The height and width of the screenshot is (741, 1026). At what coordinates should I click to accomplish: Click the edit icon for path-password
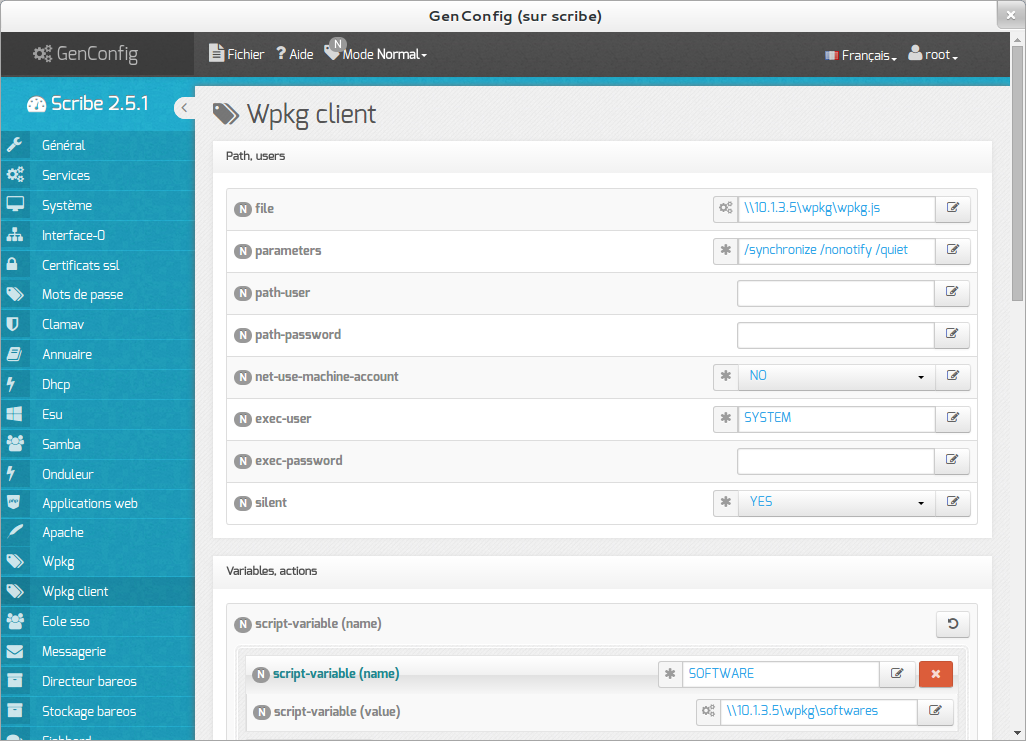pyautogui.click(x=952, y=334)
